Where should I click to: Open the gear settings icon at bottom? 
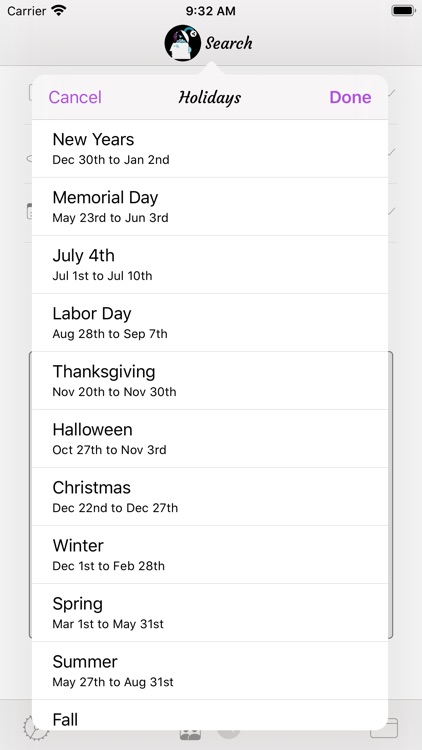tap(36, 729)
